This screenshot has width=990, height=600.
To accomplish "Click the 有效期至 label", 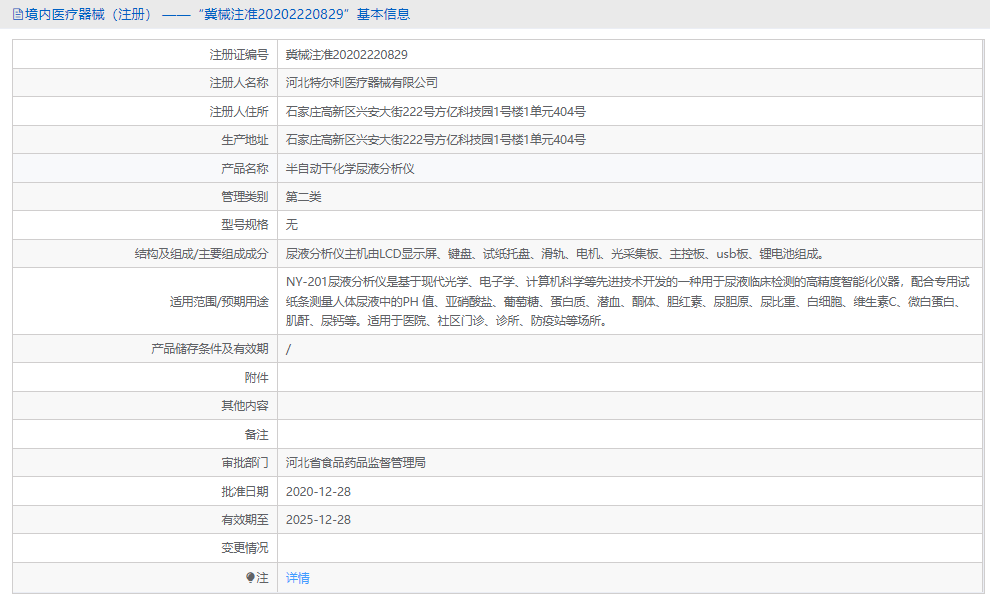I will (x=244, y=520).
